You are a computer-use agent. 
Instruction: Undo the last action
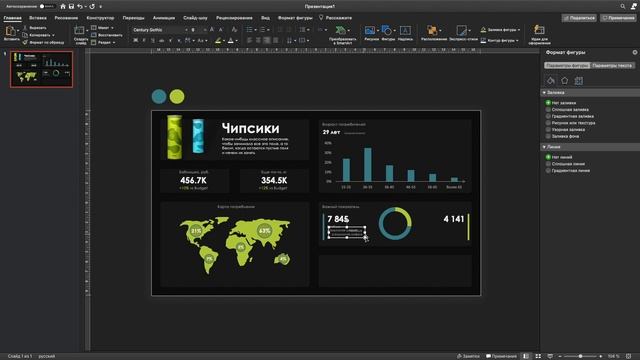point(80,7)
